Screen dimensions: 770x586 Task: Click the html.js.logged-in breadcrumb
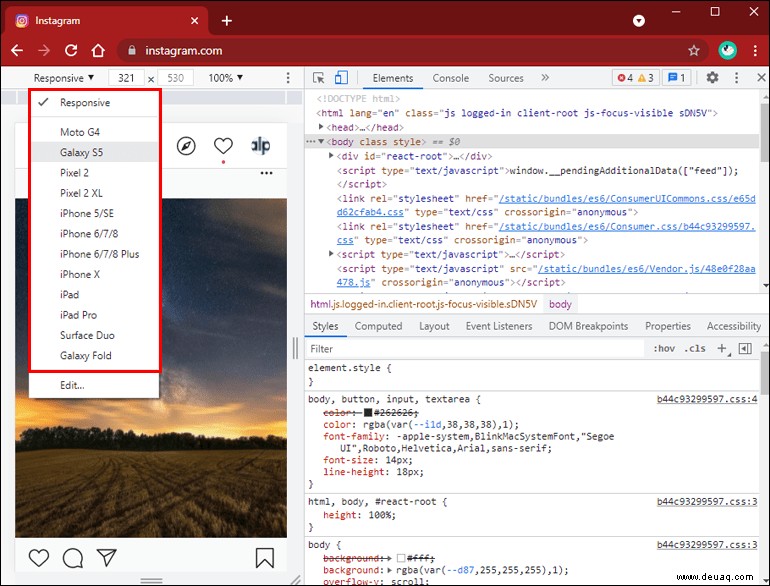pyautogui.click(x=423, y=305)
